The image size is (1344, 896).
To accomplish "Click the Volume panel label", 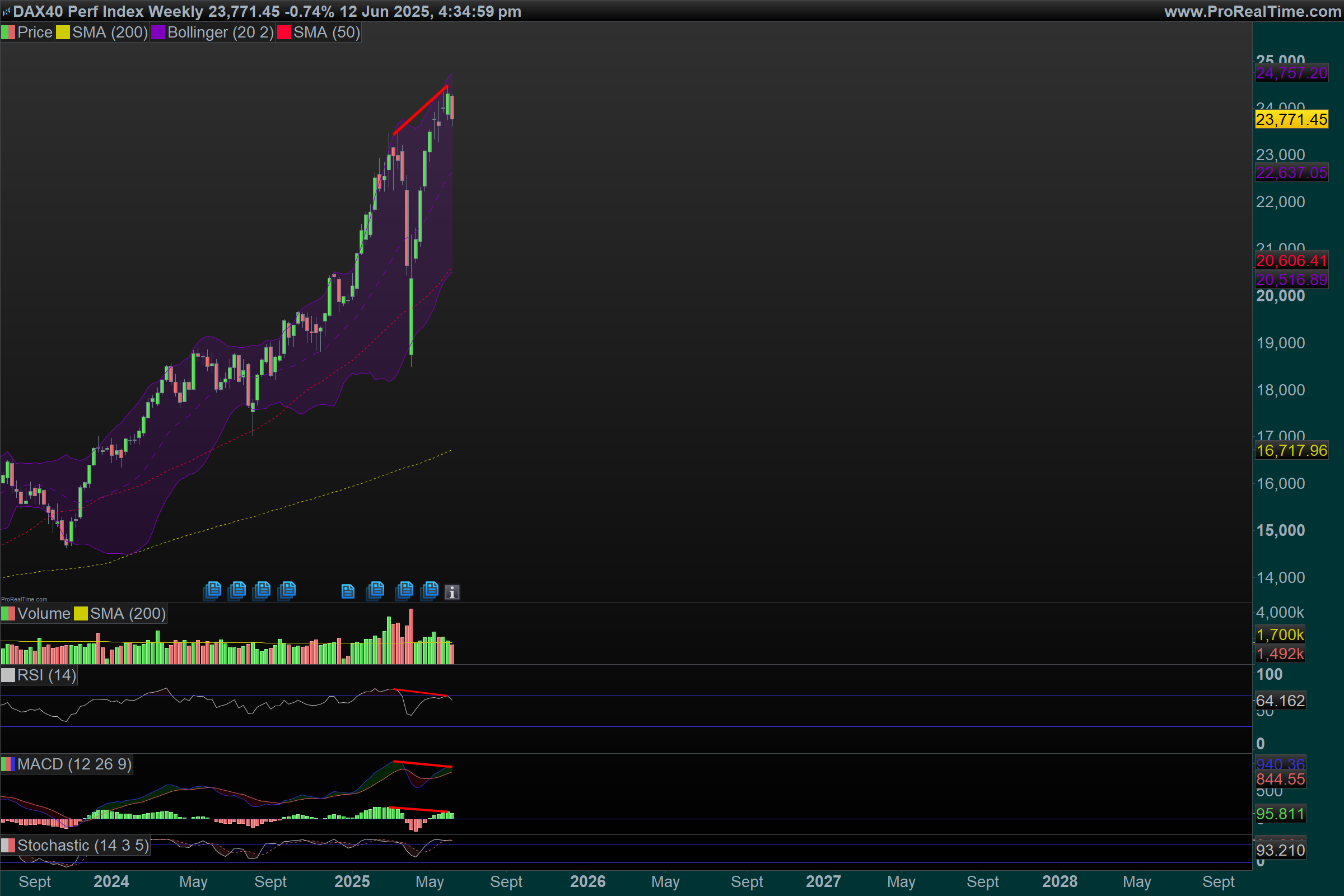I will click(44, 614).
